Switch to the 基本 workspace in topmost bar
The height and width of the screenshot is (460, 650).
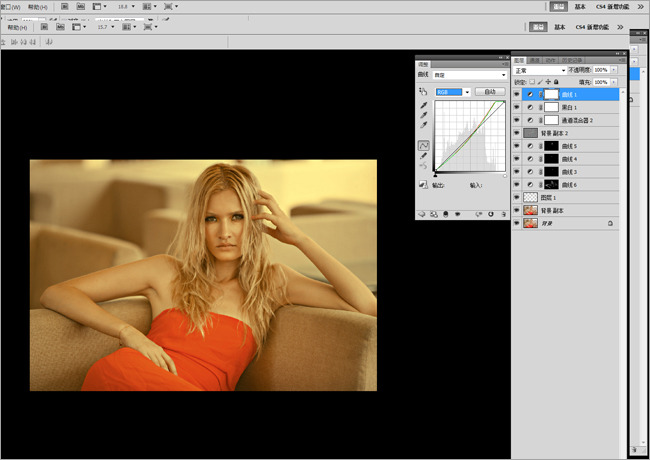tap(580, 7)
